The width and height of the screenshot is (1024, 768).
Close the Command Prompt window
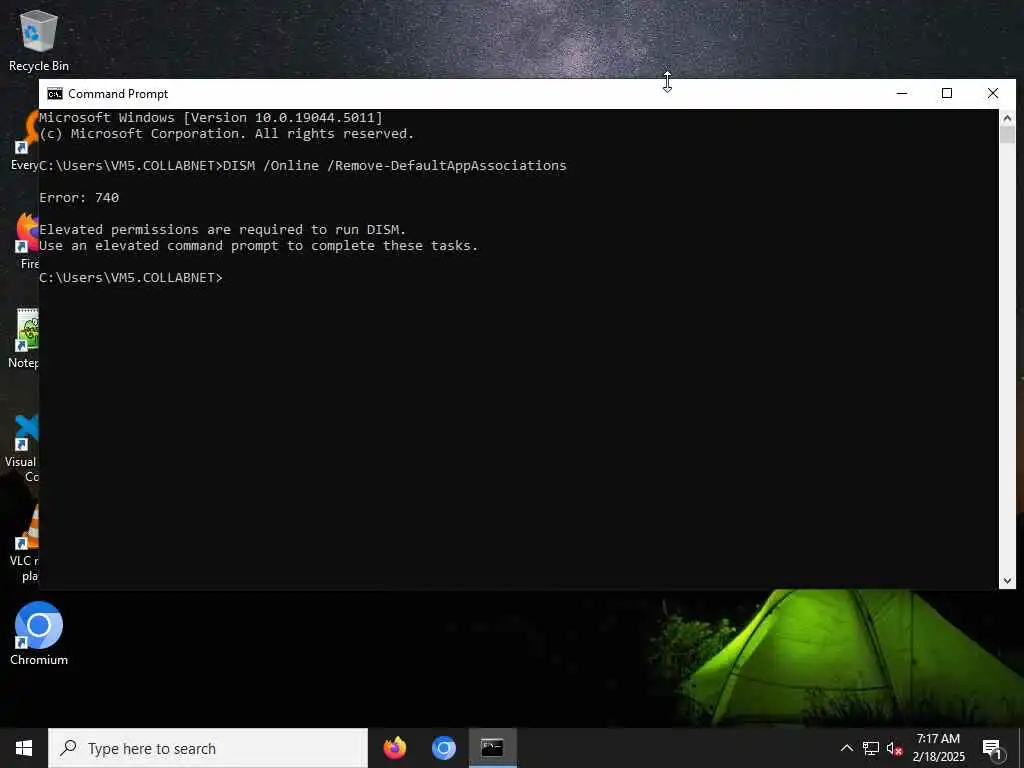pyautogui.click(x=993, y=93)
